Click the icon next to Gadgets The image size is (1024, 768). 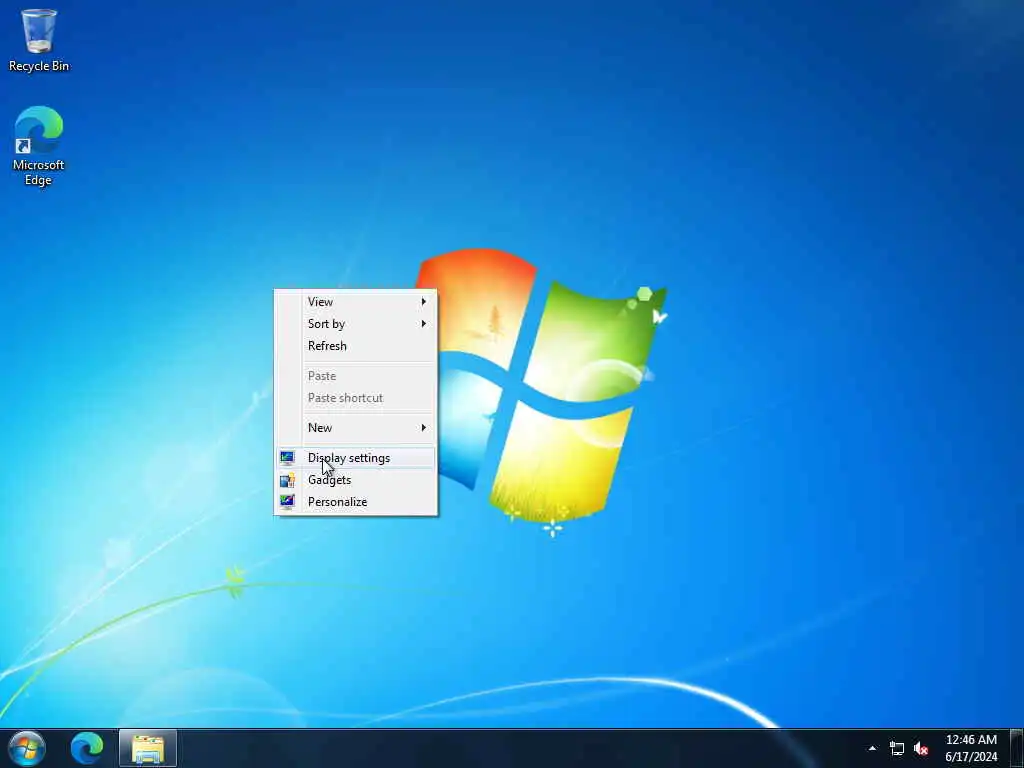click(287, 480)
